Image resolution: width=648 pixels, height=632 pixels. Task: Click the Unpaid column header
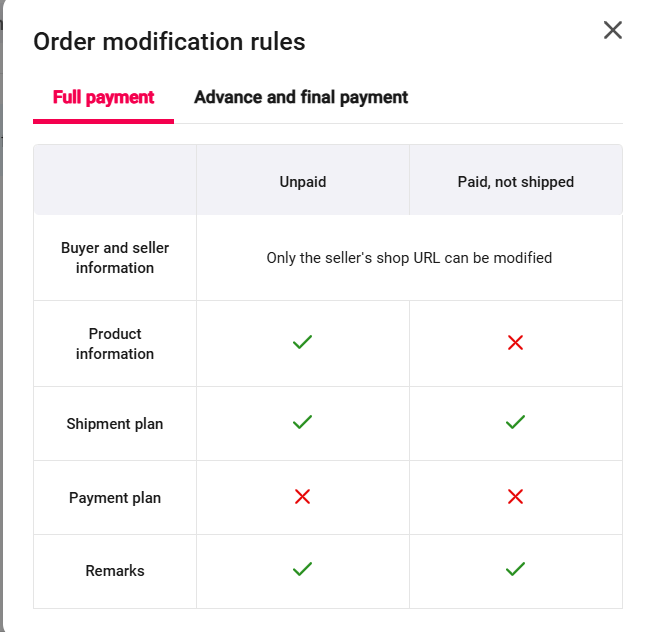[x=303, y=182]
